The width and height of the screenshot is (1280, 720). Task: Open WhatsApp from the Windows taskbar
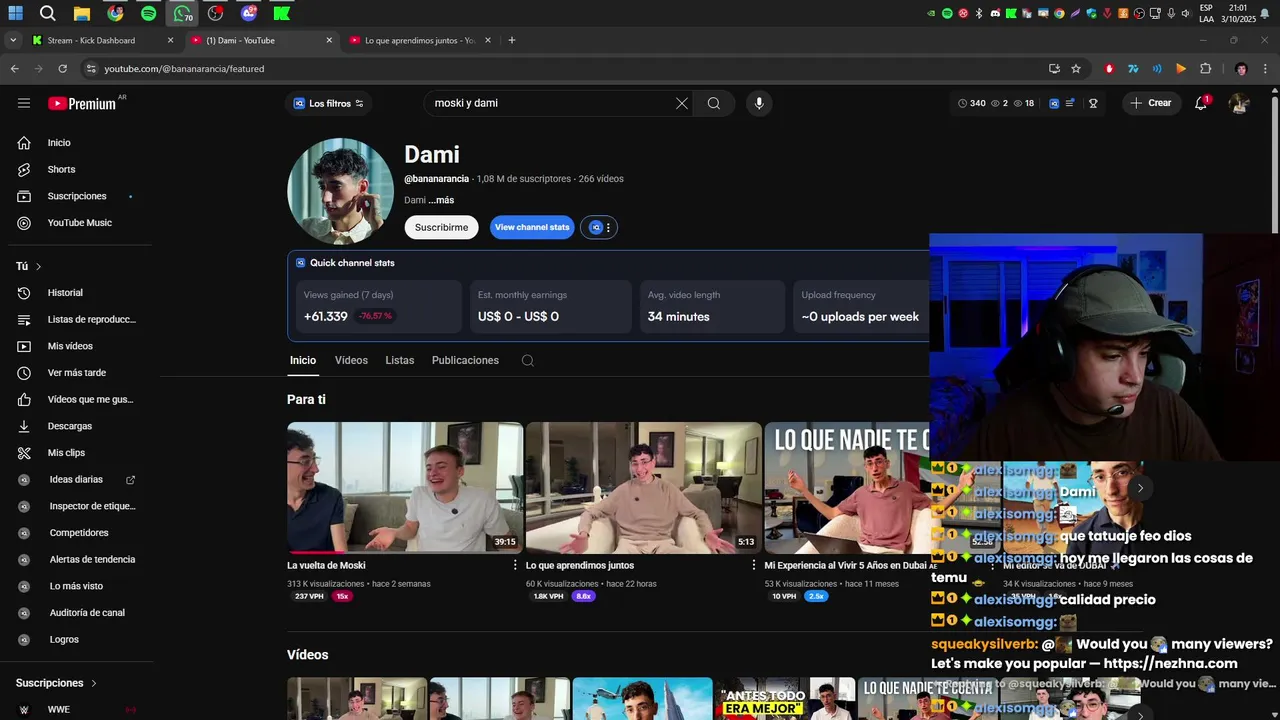click(x=182, y=14)
